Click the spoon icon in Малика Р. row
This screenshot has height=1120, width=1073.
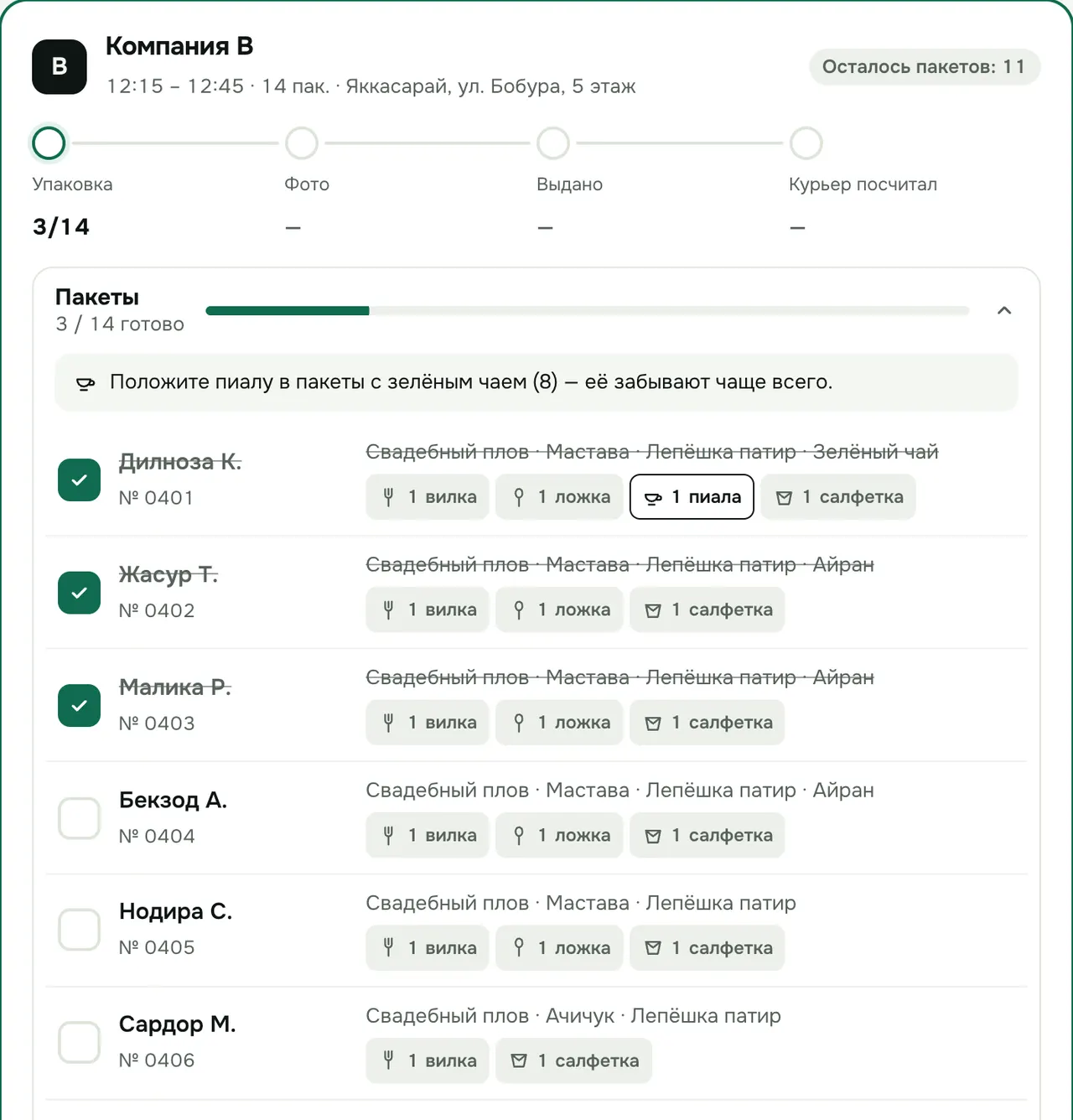coord(519,723)
